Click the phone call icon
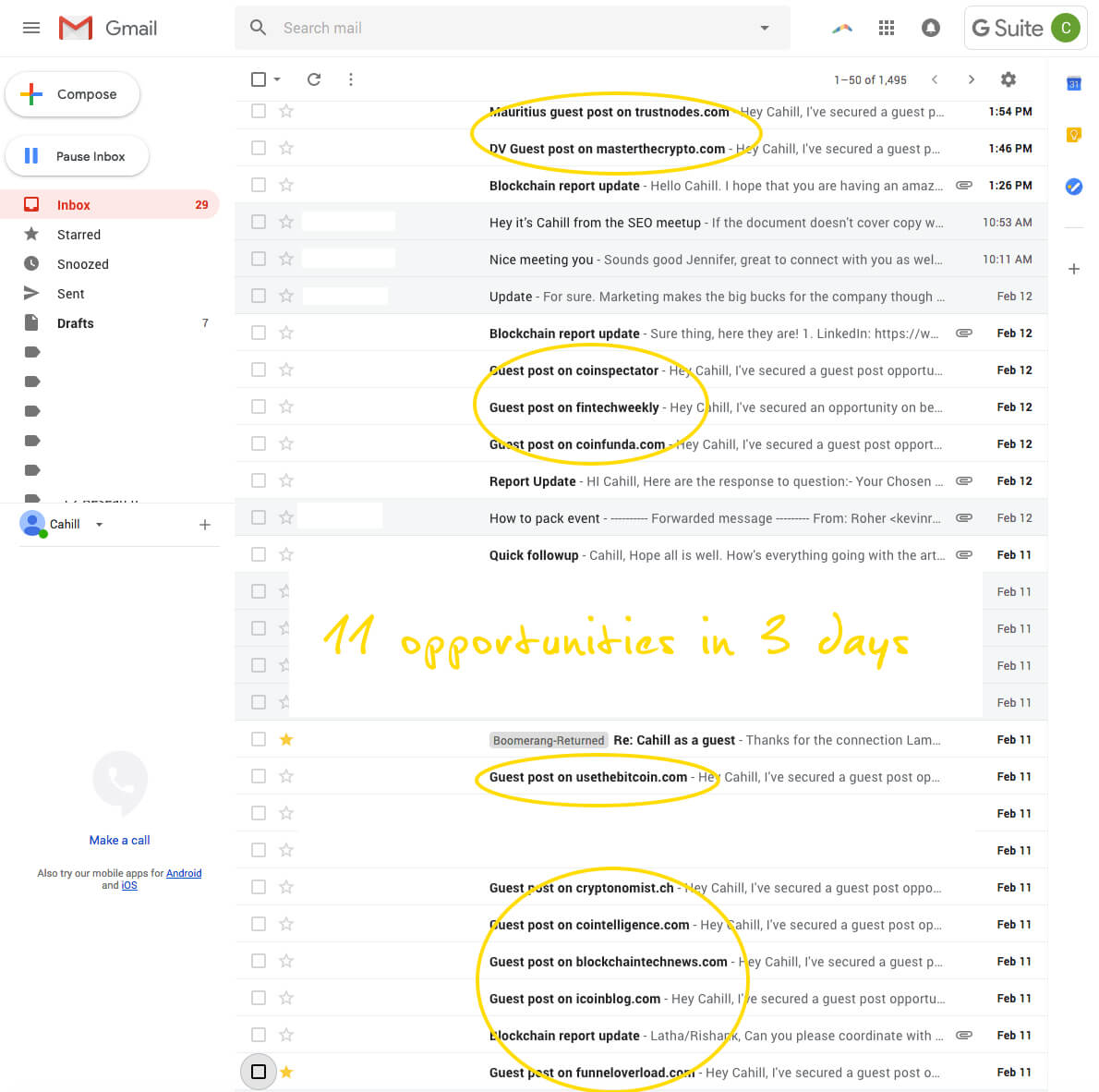1099x1092 pixels. (x=120, y=782)
